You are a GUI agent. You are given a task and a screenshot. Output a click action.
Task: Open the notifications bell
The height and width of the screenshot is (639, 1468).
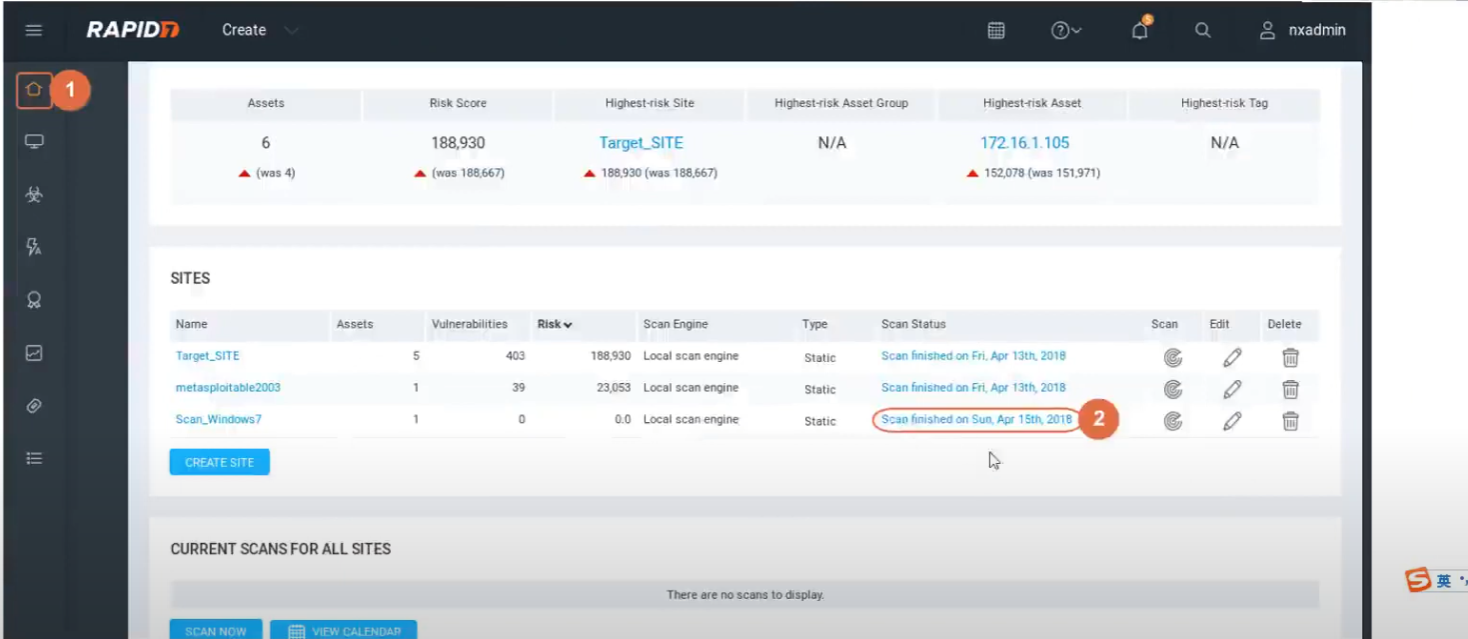pos(1140,30)
